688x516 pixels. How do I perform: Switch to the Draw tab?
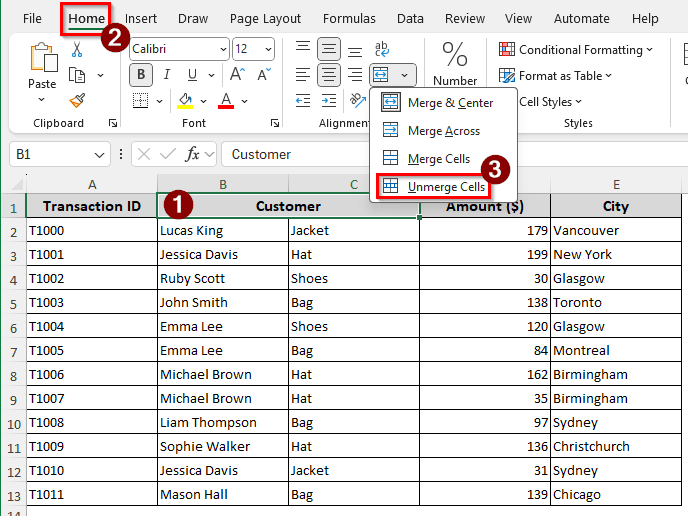pyautogui.click(x=193, y=18)
